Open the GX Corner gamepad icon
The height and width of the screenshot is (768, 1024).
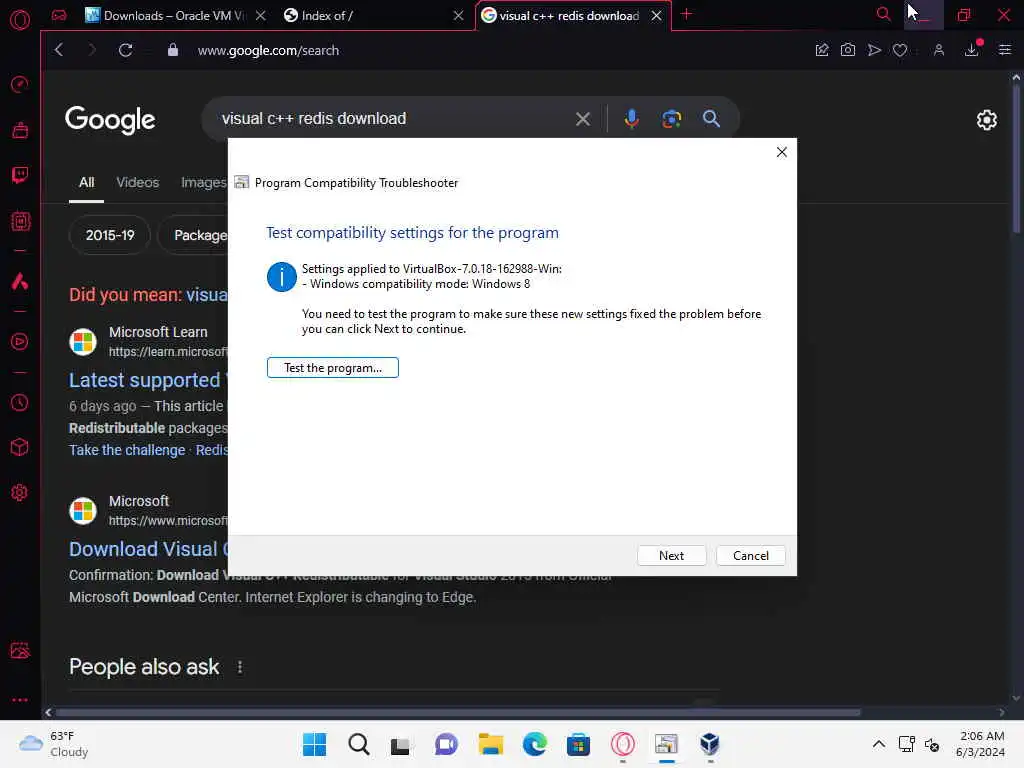pos(59,15)
